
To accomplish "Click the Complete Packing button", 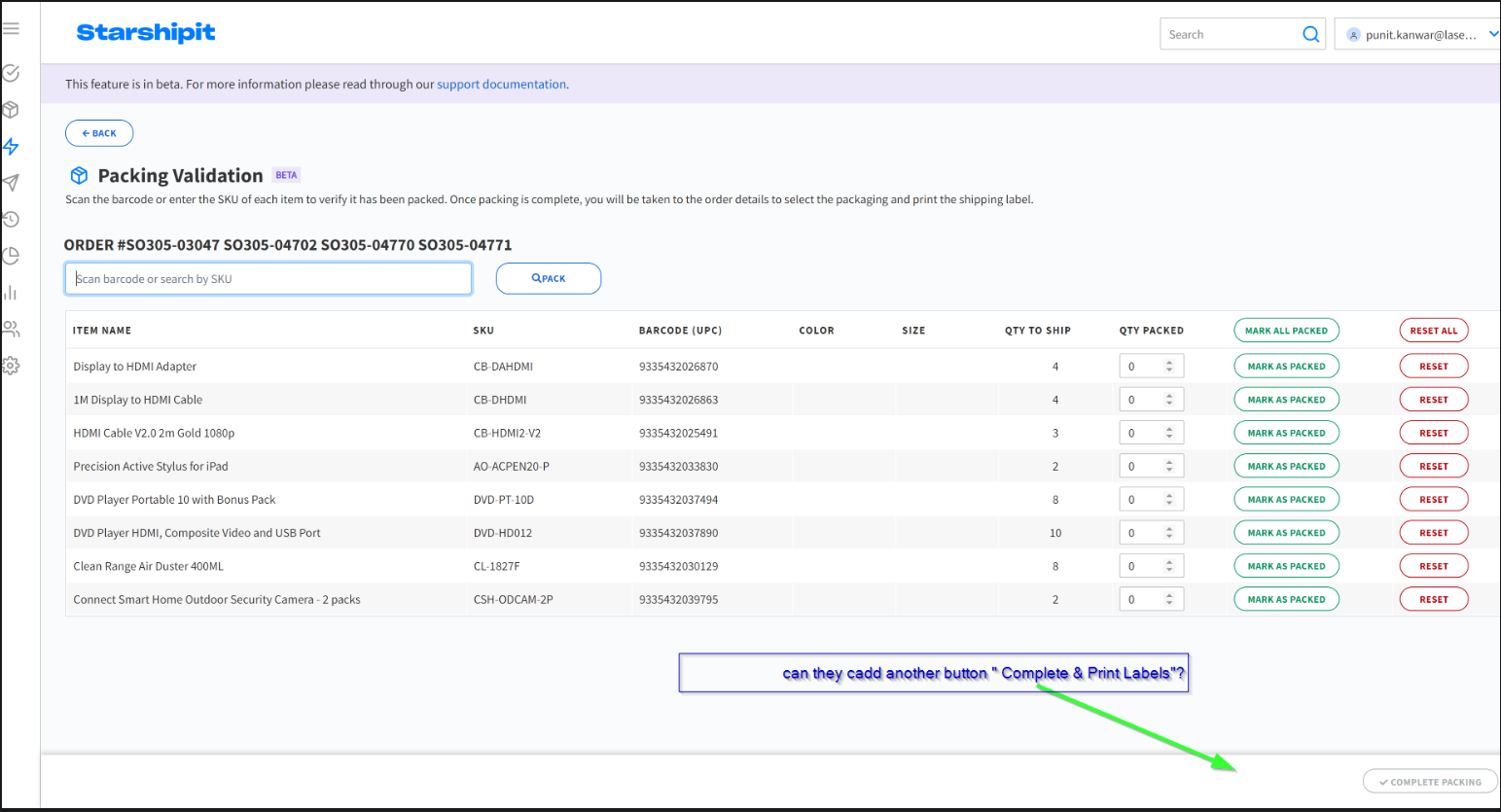I will (x=1430, y=782).
